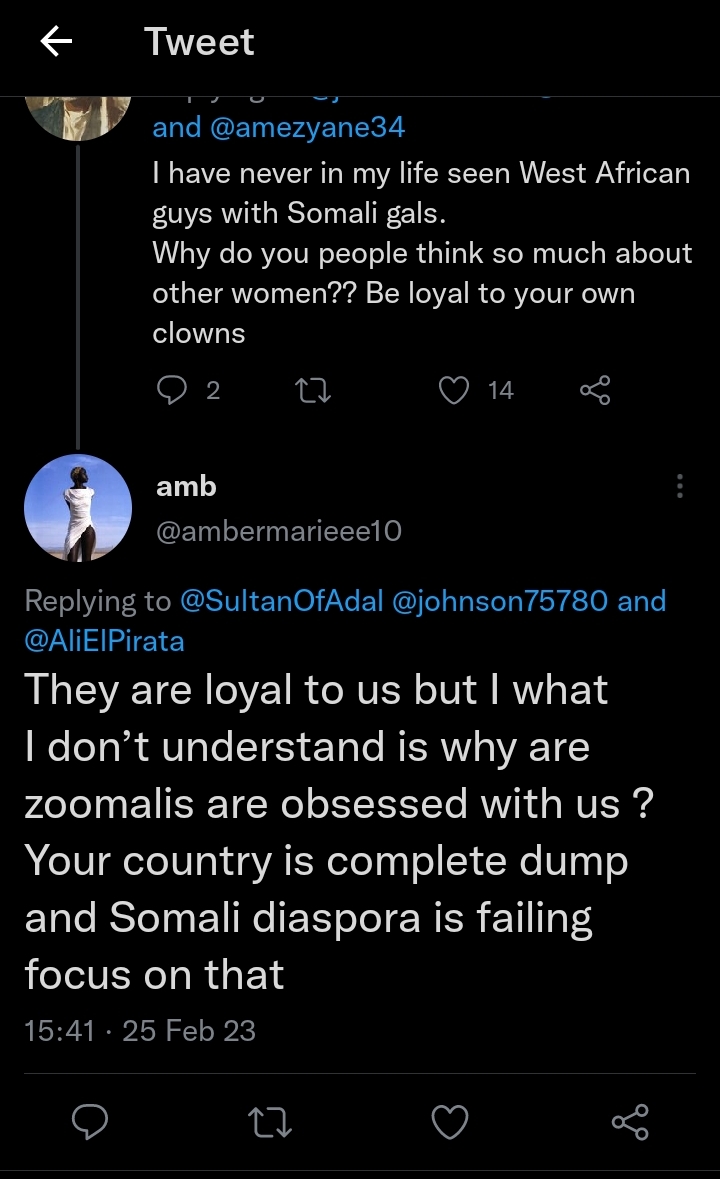Image resolution: width=720 pixels, height=1179 pixels.
Task: Open the upper reply text about West Africans
Action: [x=420, y=253]
